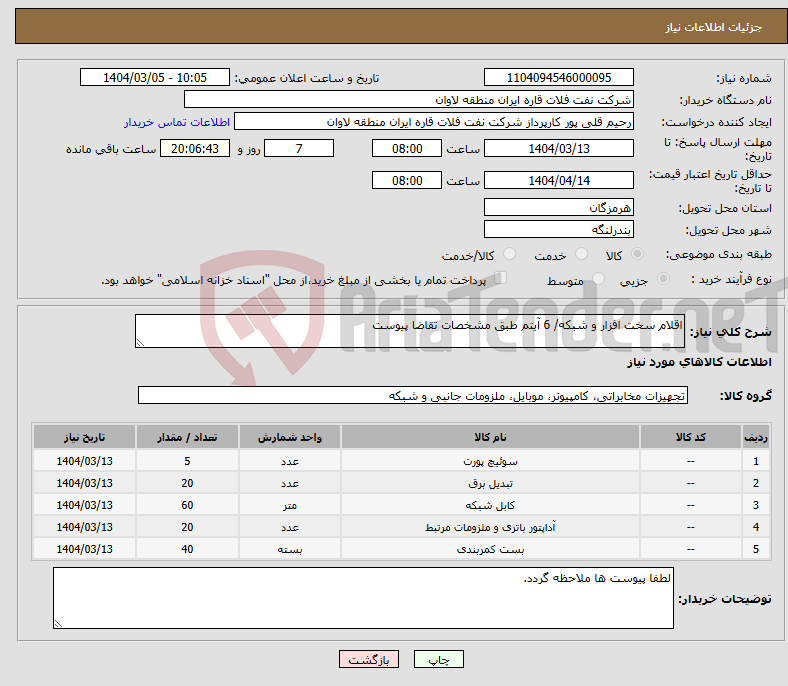Click the price validity date 1404/04/14 field
Viewport: 788px width, 686px height.
coord(558,180)
